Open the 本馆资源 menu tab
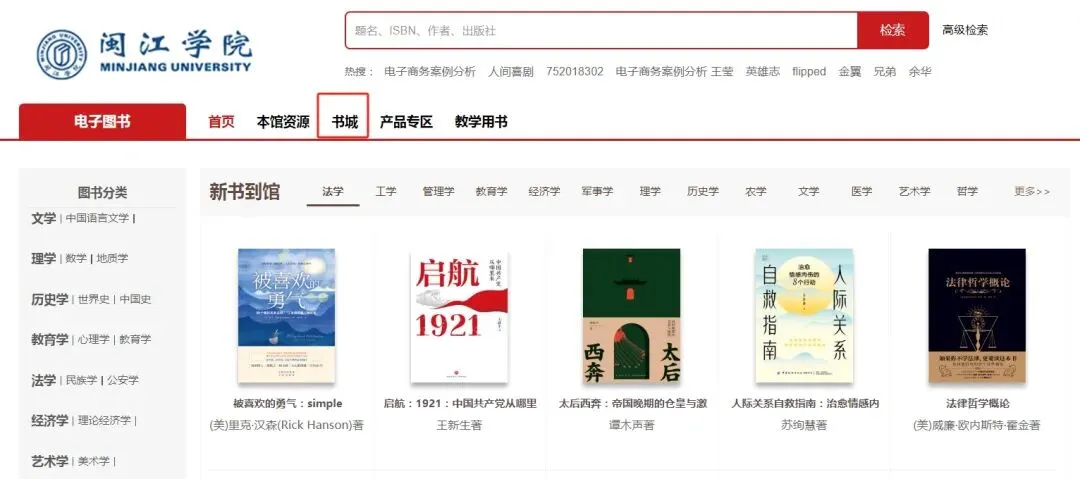1080x479 pixels. 283,122
